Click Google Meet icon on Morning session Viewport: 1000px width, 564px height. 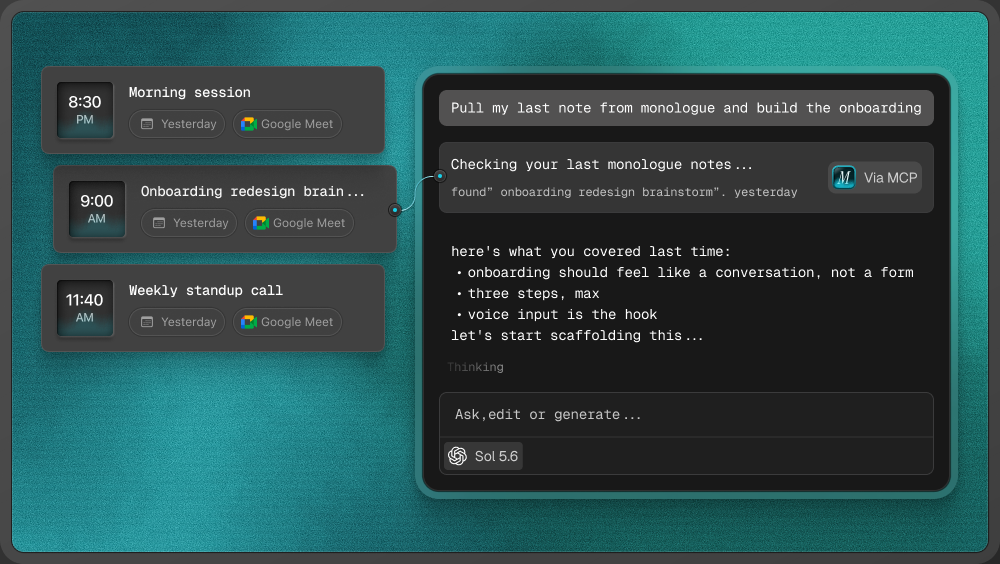248,124
